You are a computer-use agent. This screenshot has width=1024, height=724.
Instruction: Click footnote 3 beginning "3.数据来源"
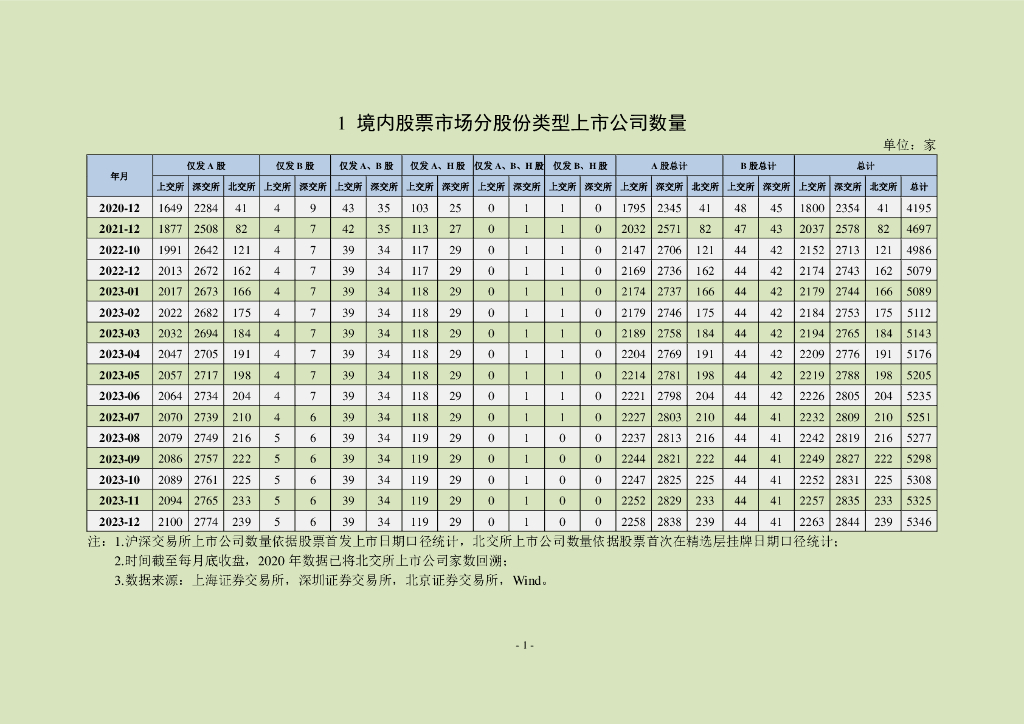pos(332,580)
